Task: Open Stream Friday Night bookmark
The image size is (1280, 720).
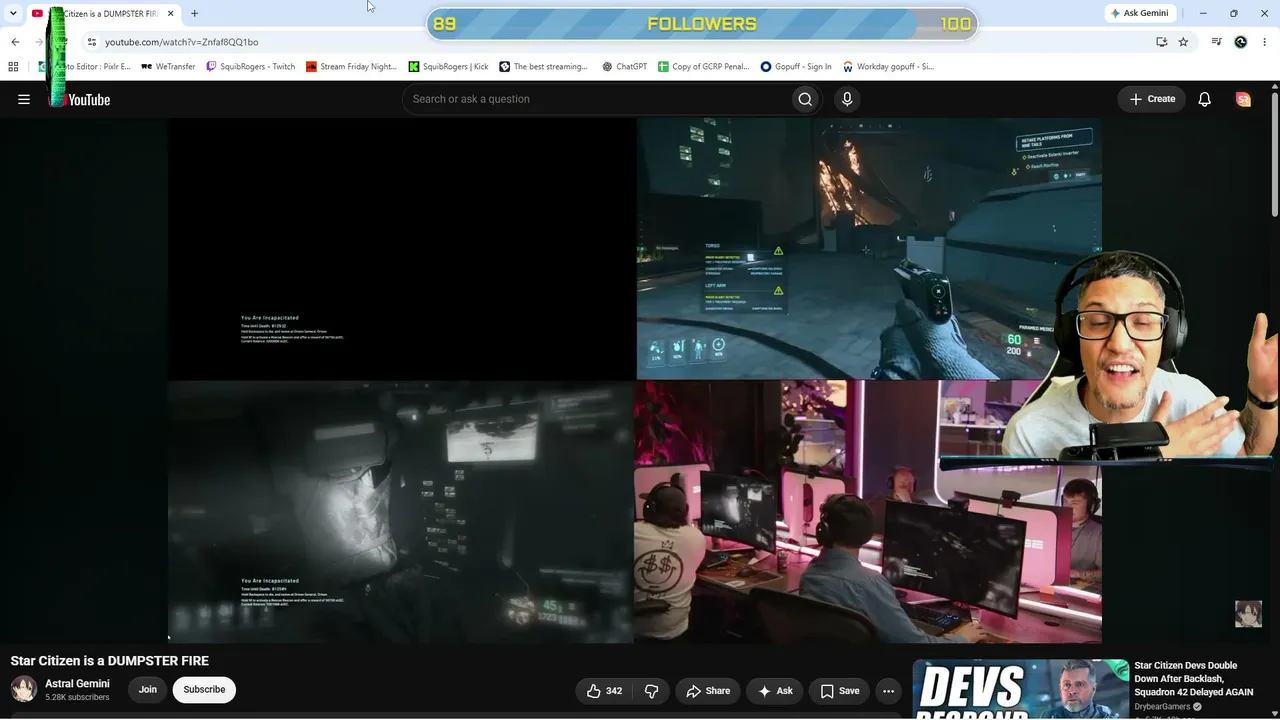Action: (x=351, y=67)
